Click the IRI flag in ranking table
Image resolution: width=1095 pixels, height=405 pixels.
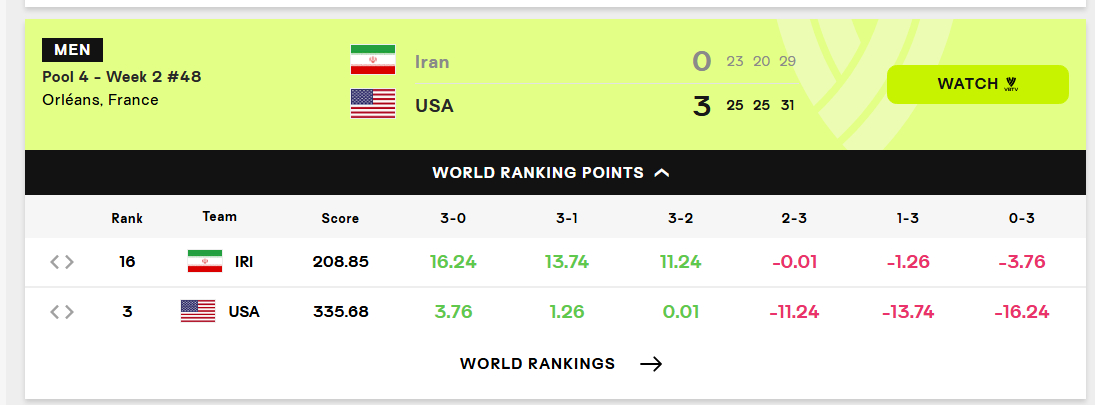coord(205,261)
